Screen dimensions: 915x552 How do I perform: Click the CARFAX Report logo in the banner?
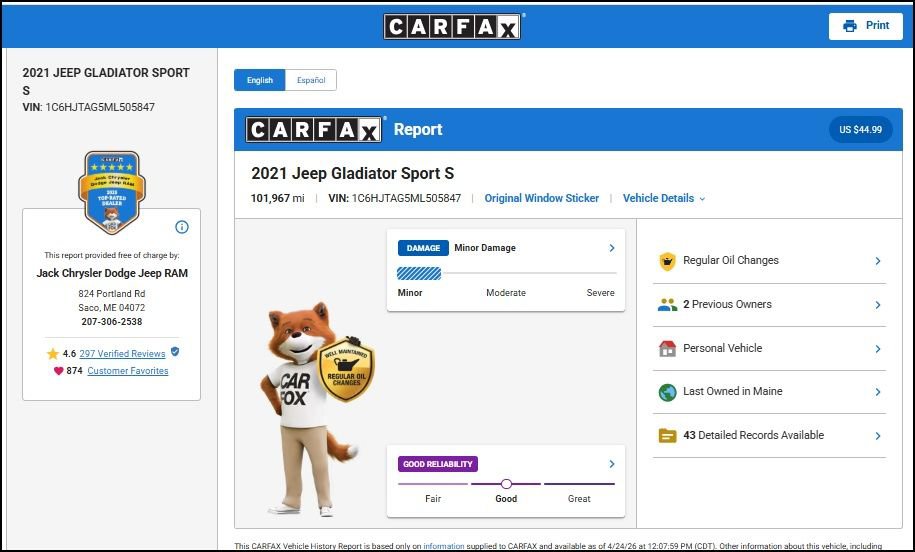pyautogui.click(x=314, y=130)
